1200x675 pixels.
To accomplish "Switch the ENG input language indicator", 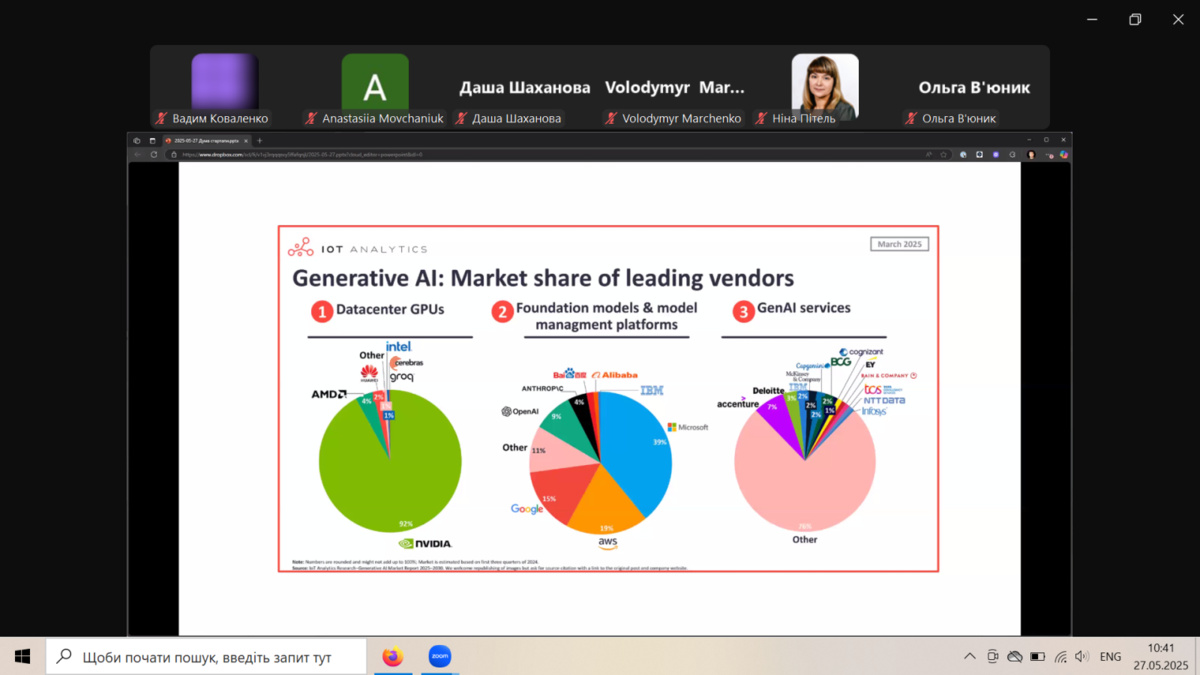I will 1110,657.
